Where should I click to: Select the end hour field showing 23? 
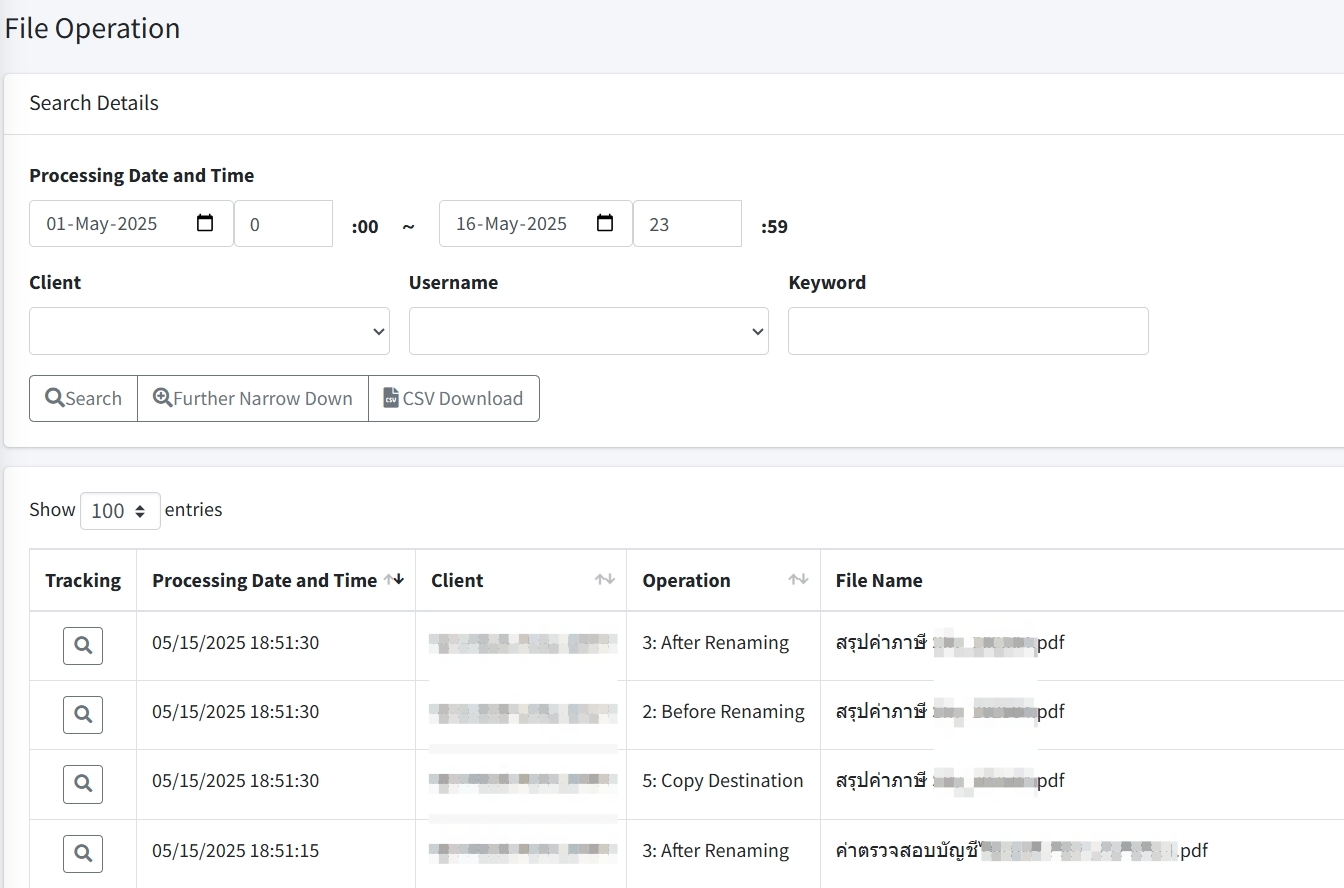[687, 223]
